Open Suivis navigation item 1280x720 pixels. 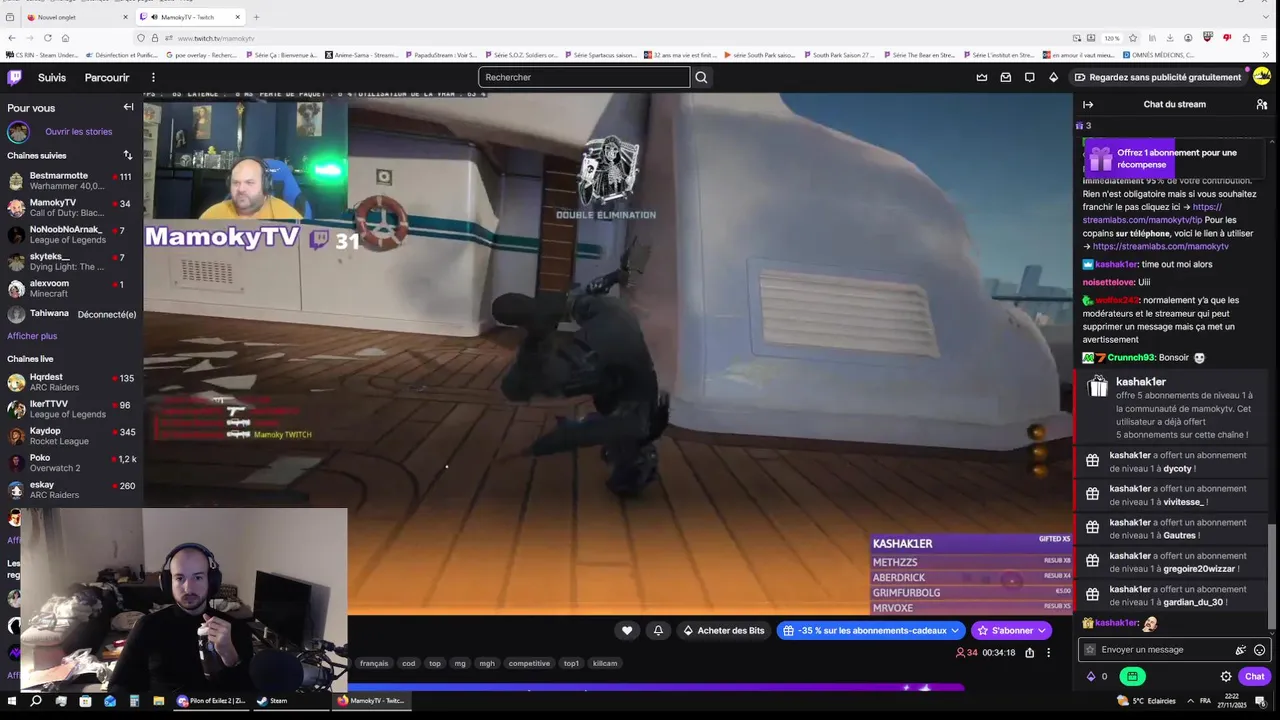coord(52,77)
